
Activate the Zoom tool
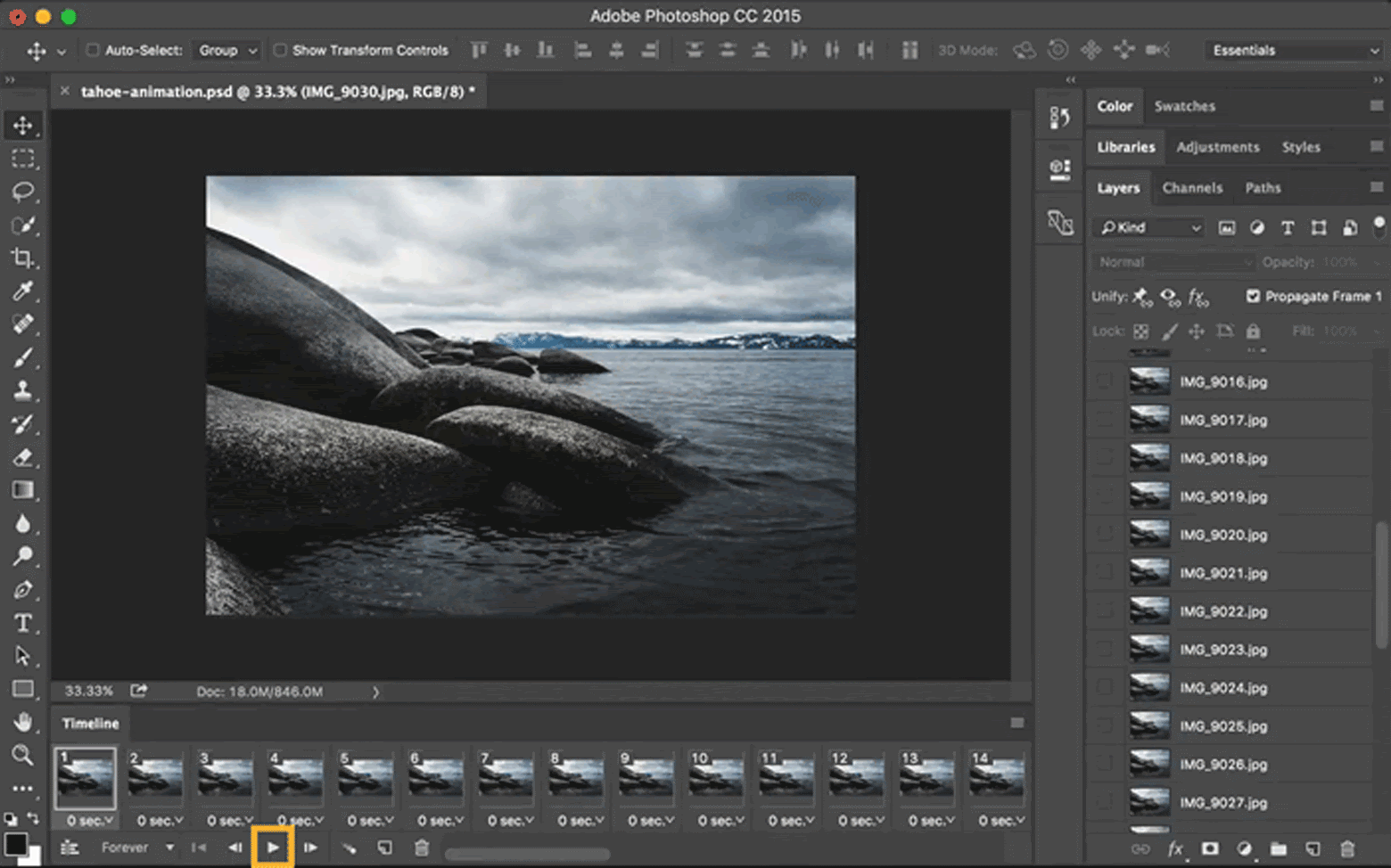point(23,756)
